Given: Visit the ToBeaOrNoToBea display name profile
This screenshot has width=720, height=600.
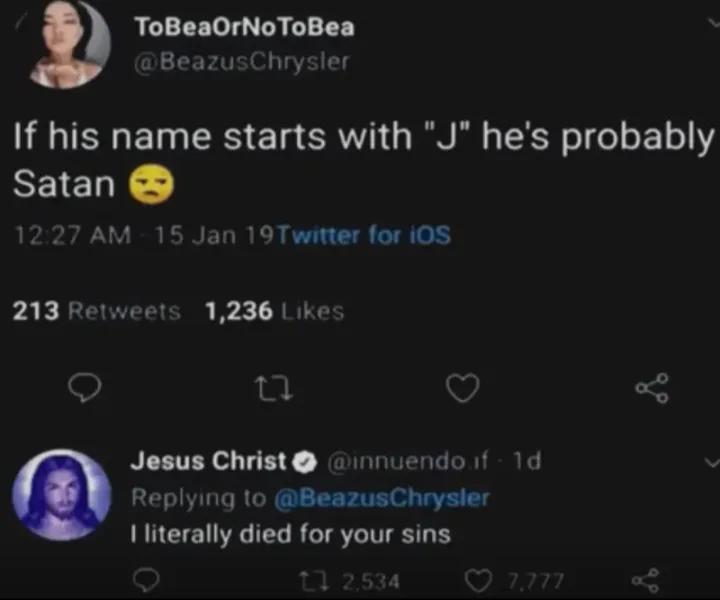Looking at the screenshot, I should tap(243, 27).
